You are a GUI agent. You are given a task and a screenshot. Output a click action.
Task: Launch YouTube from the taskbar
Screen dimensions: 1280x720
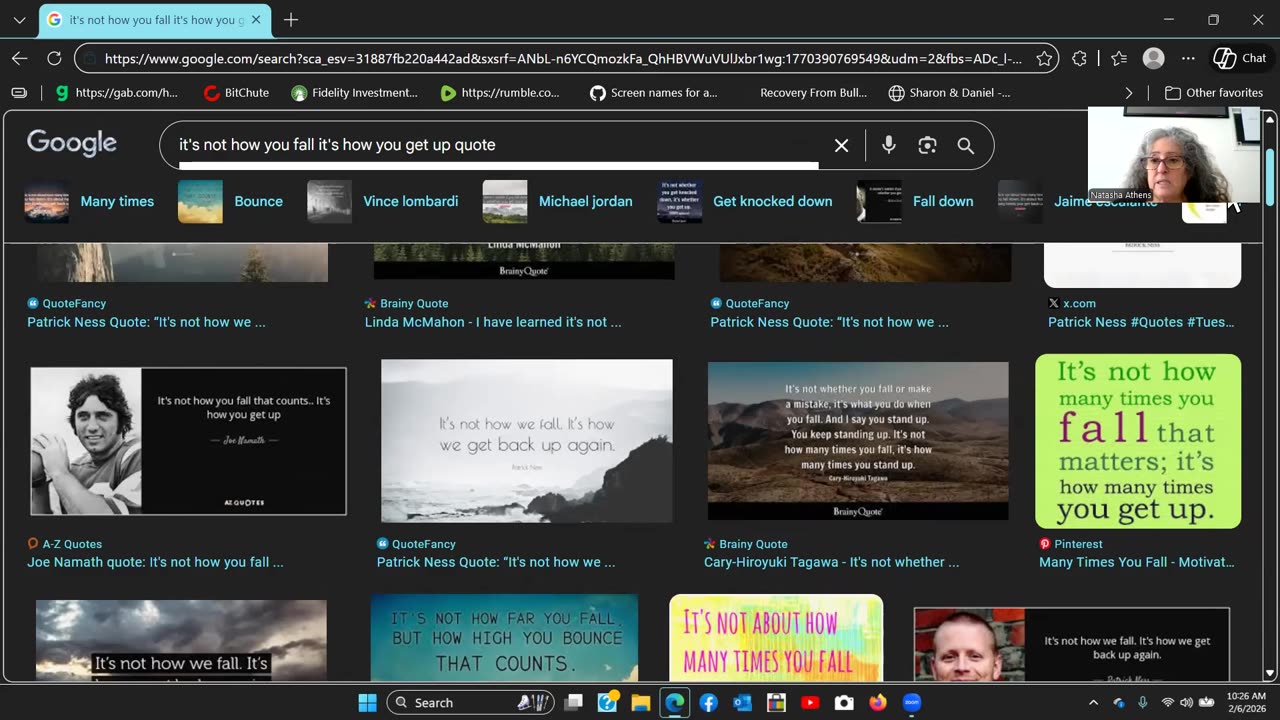click(810, 703)
